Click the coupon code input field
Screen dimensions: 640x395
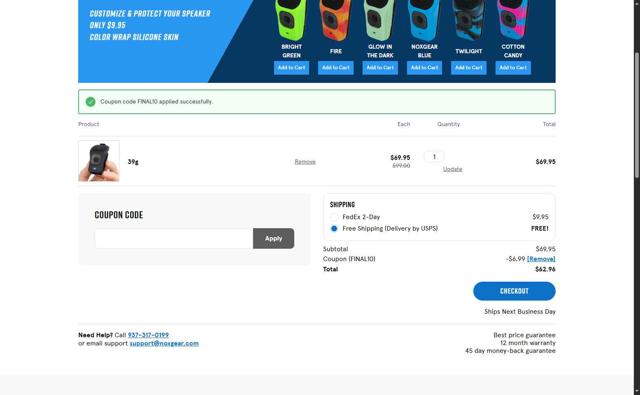pos(174,238)
